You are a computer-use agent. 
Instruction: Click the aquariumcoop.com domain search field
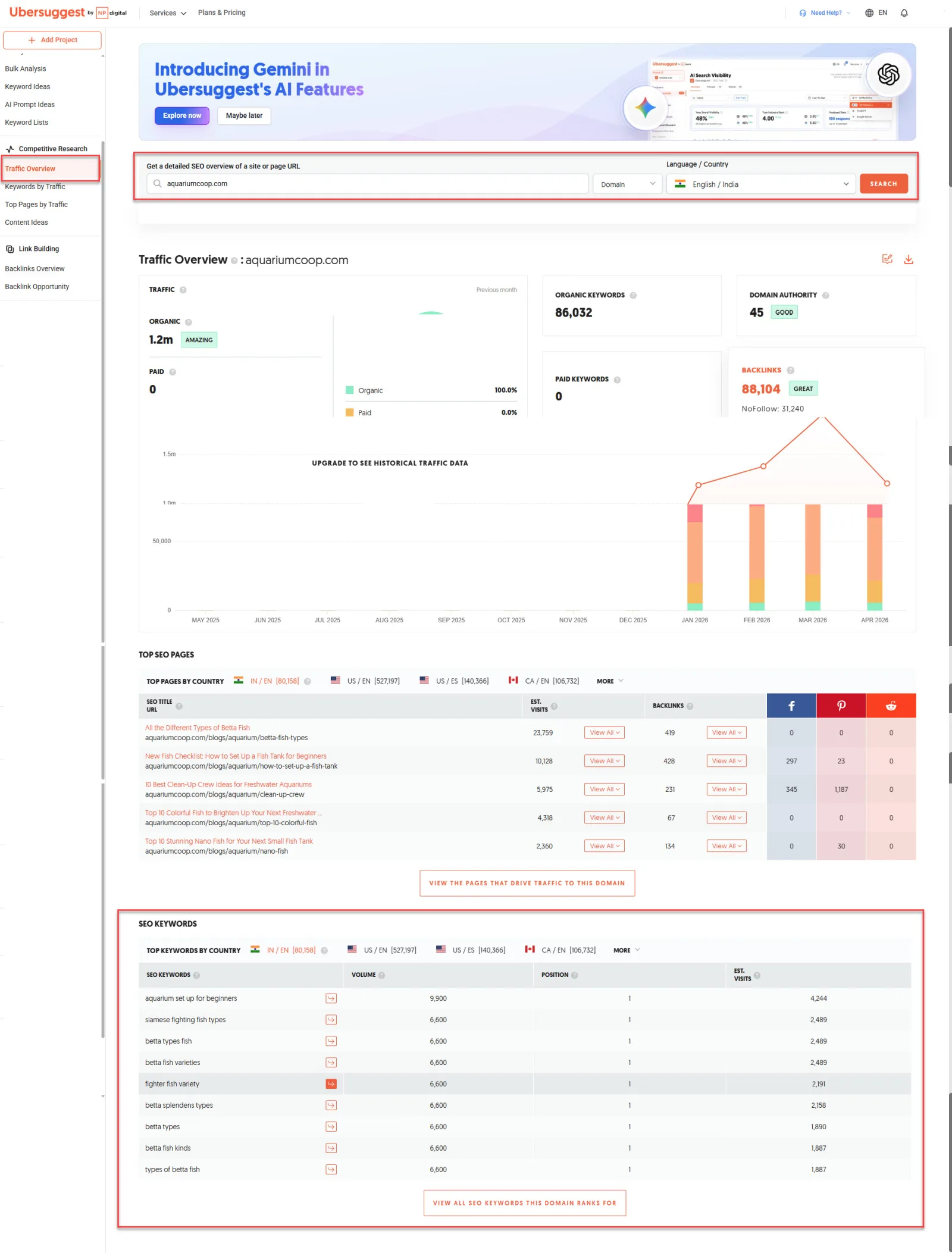tap(368, 184)
